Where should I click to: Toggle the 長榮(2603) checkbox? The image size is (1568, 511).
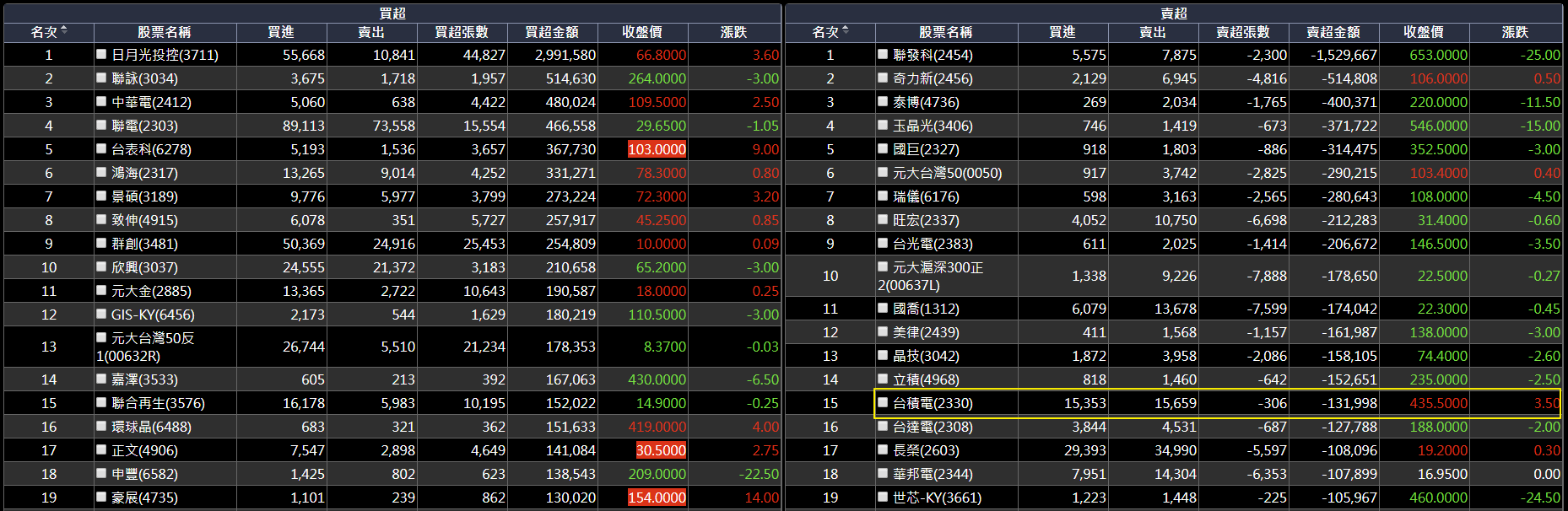pyautogui.click(x=883, y=449)
